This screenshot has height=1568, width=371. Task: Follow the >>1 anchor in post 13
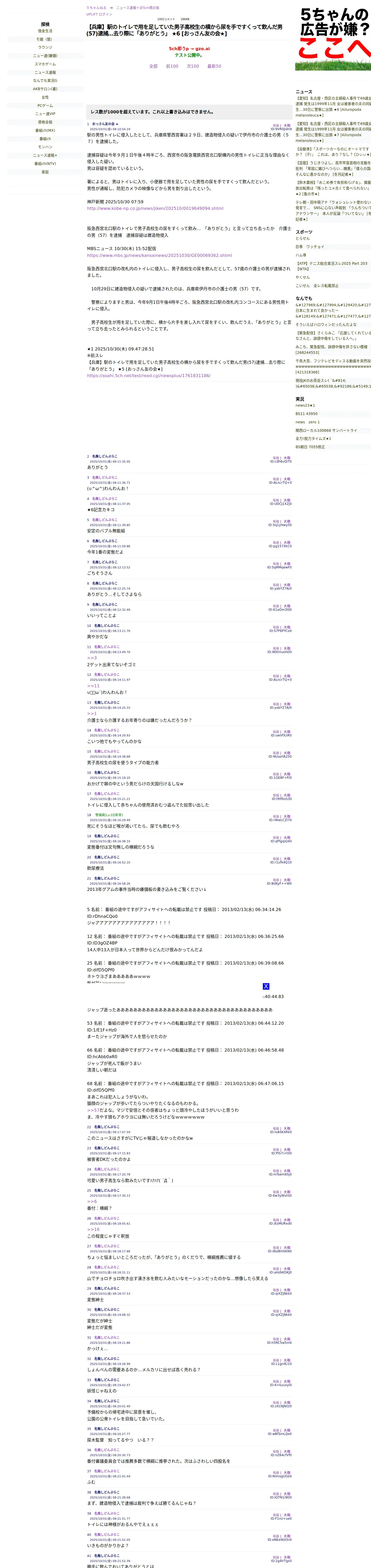click(x=92, y=713)
